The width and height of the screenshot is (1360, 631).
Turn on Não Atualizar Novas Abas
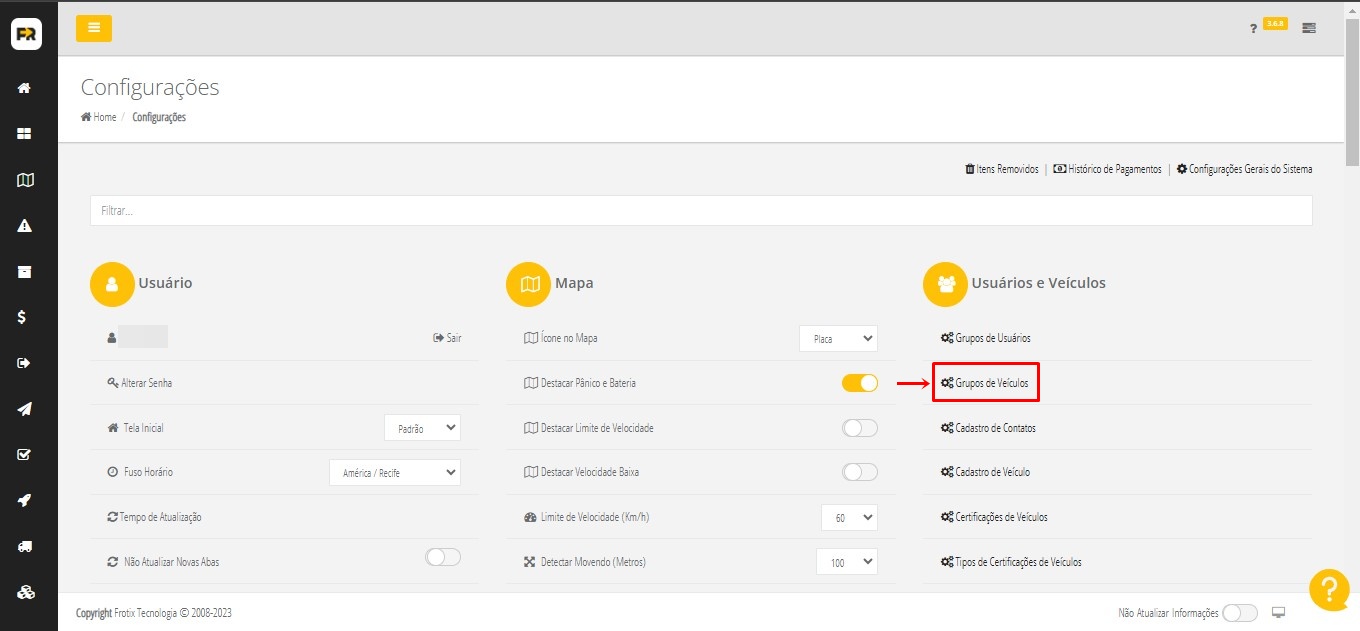click(443, 558)
